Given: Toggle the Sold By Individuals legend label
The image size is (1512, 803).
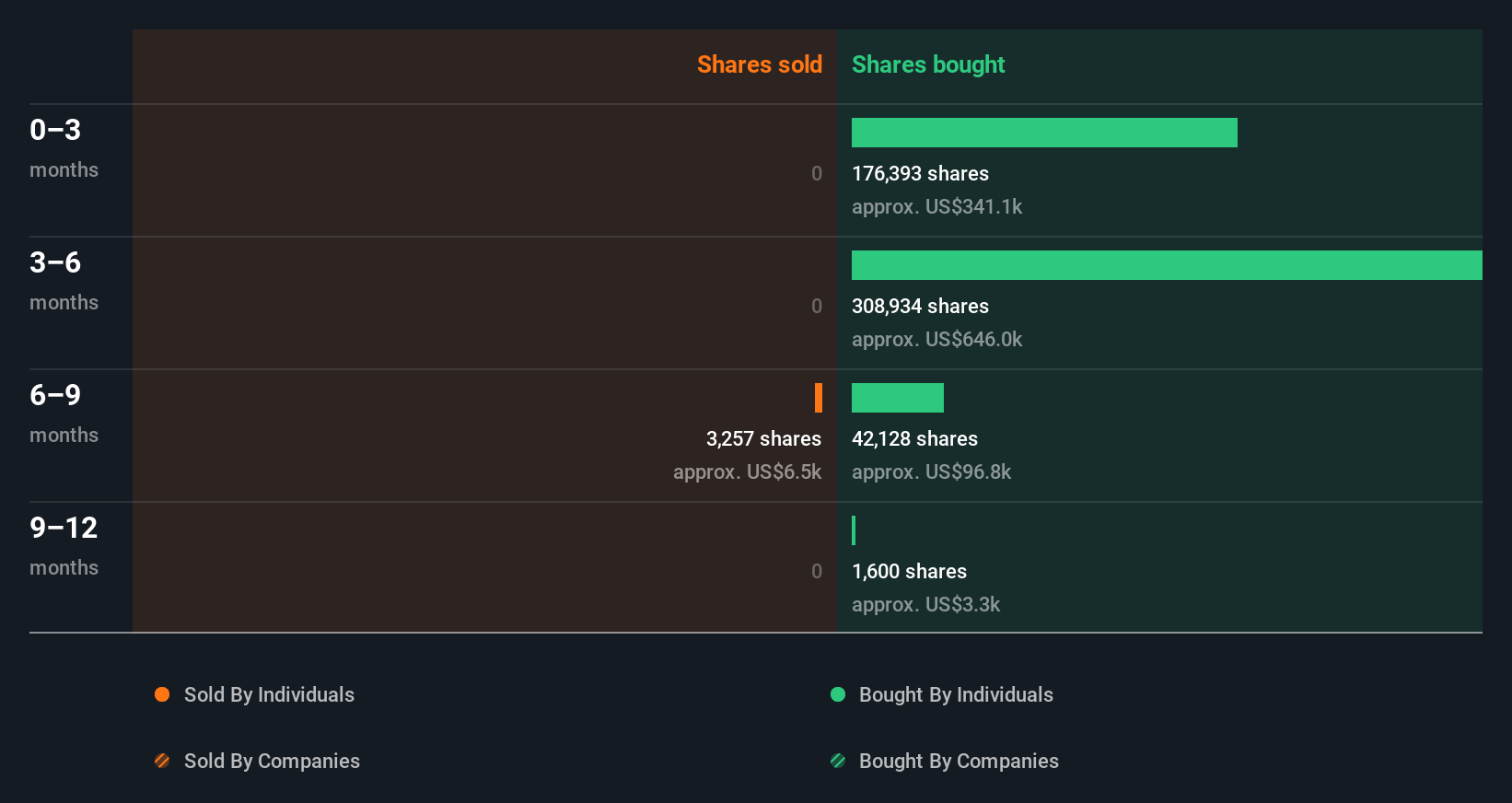Looking at the screenshot, I should [269, 694].
